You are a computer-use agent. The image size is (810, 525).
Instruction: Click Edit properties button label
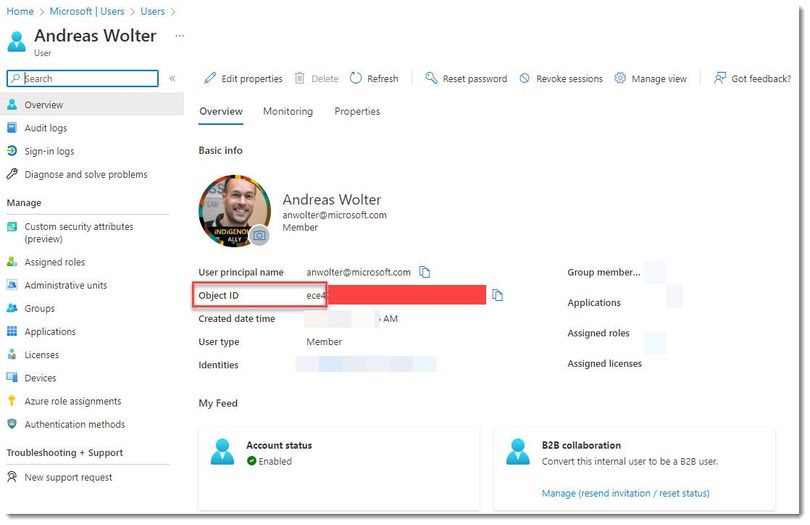click(252, 79)
